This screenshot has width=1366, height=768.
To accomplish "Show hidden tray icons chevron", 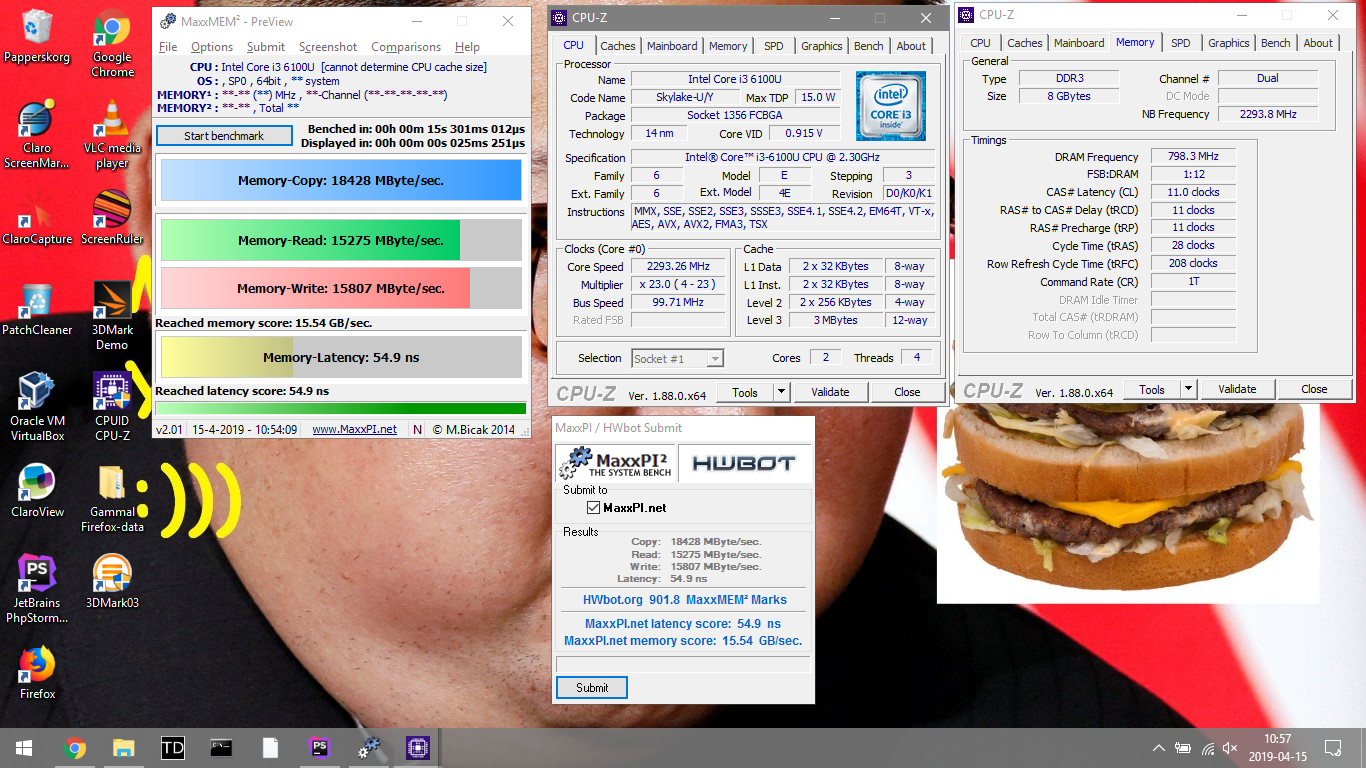I will point(1159,748).
